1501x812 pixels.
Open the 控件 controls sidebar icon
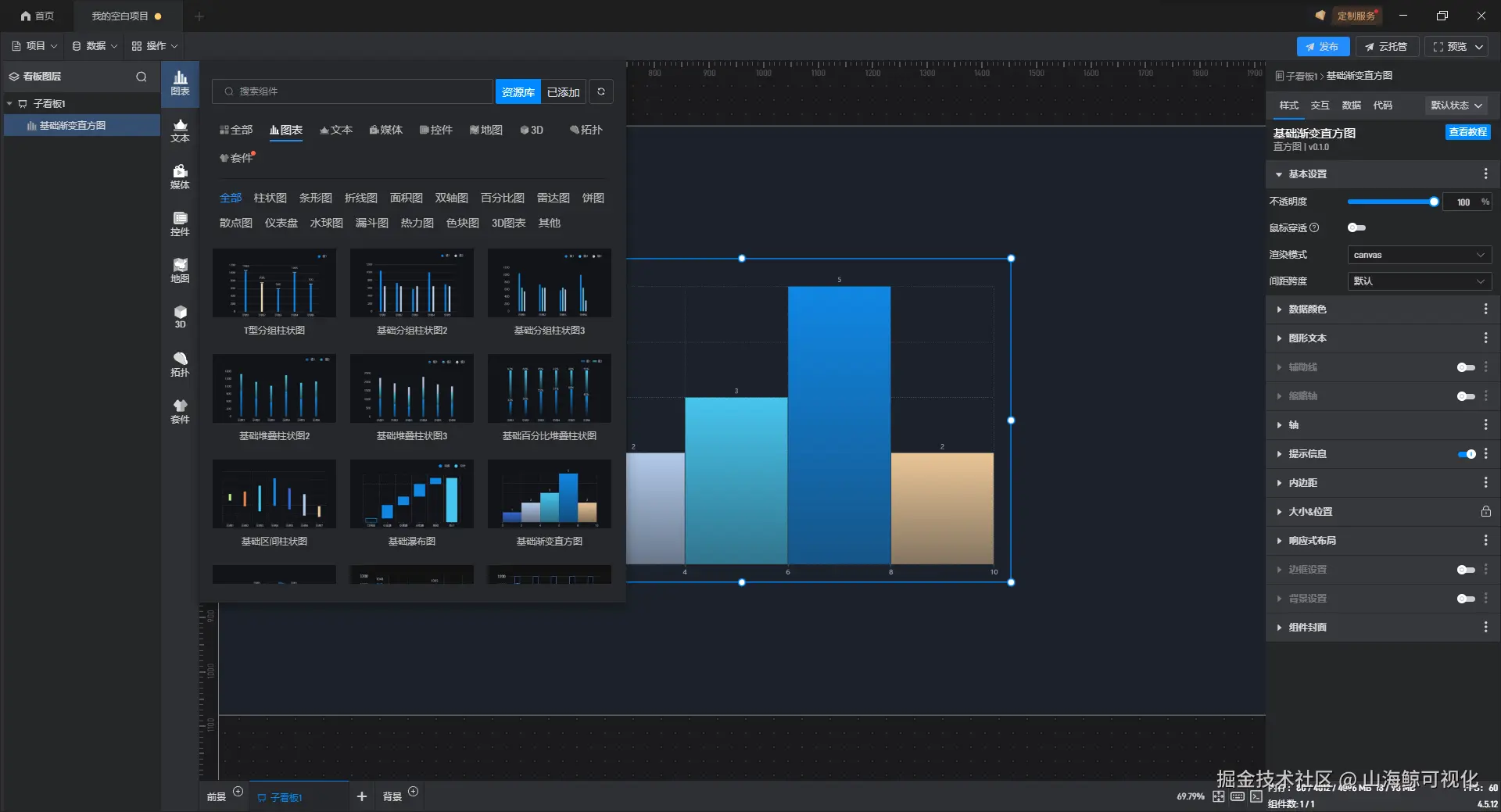tap(180, 224)
